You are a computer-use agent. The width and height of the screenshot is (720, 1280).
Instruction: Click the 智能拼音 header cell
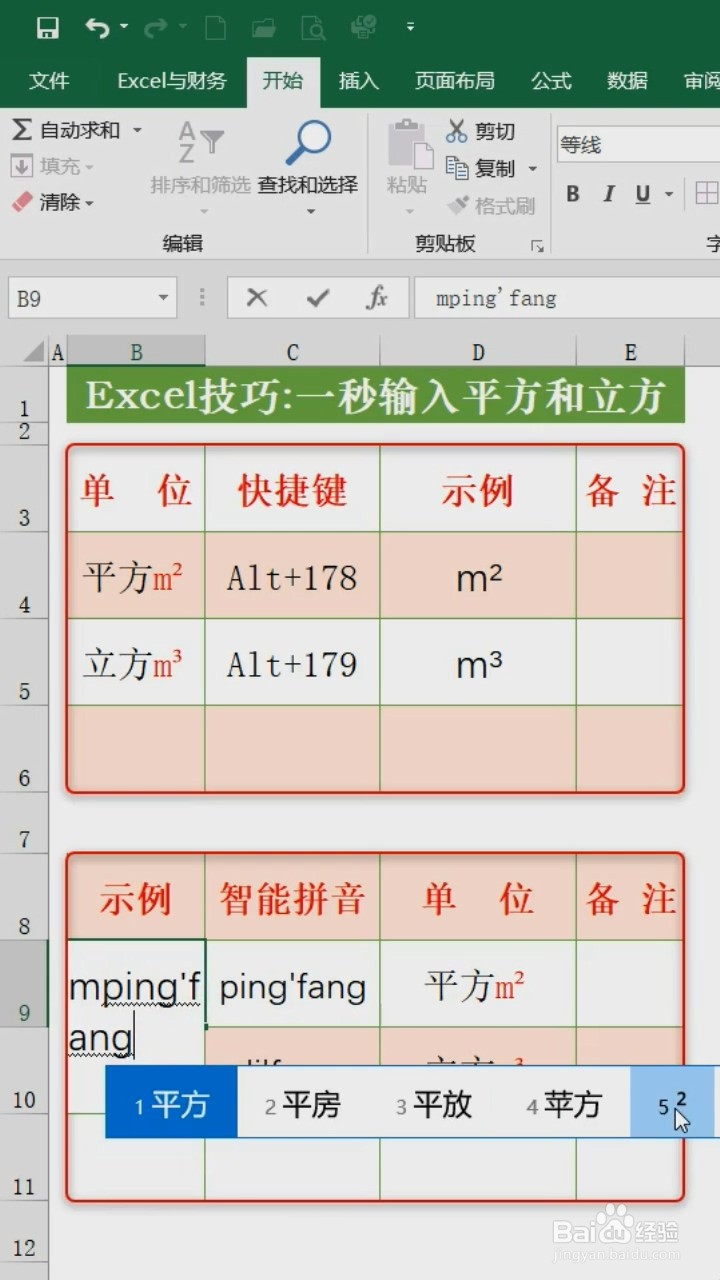point(292,898)
